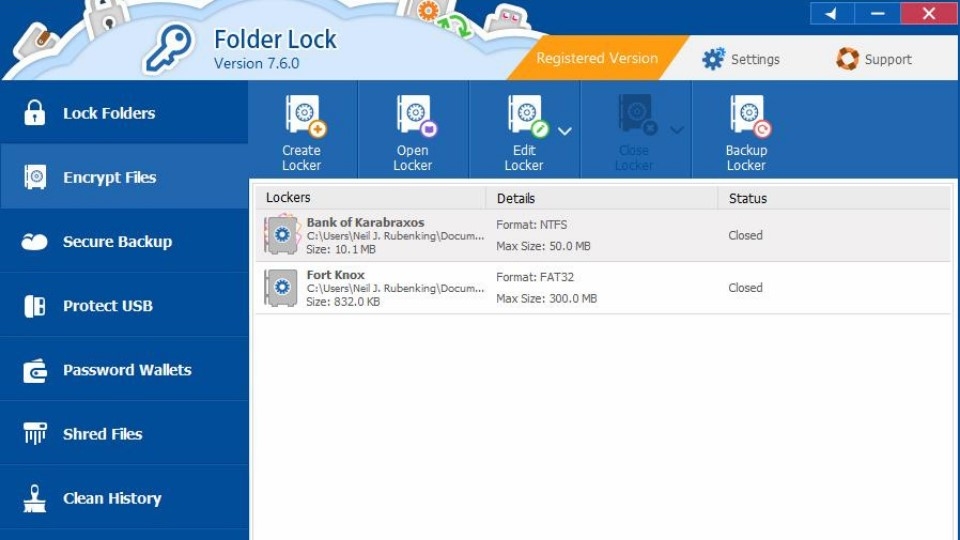The image size is (960, 540).
Task: Switch to Password Wallets
Action: (124, 370)
